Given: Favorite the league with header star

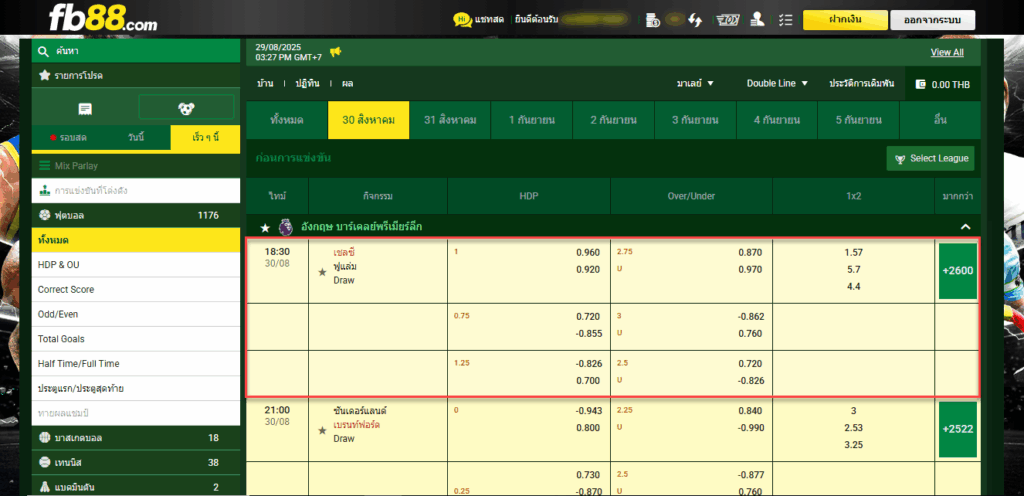Looking at the screenshot, I should tap(265, 228).
